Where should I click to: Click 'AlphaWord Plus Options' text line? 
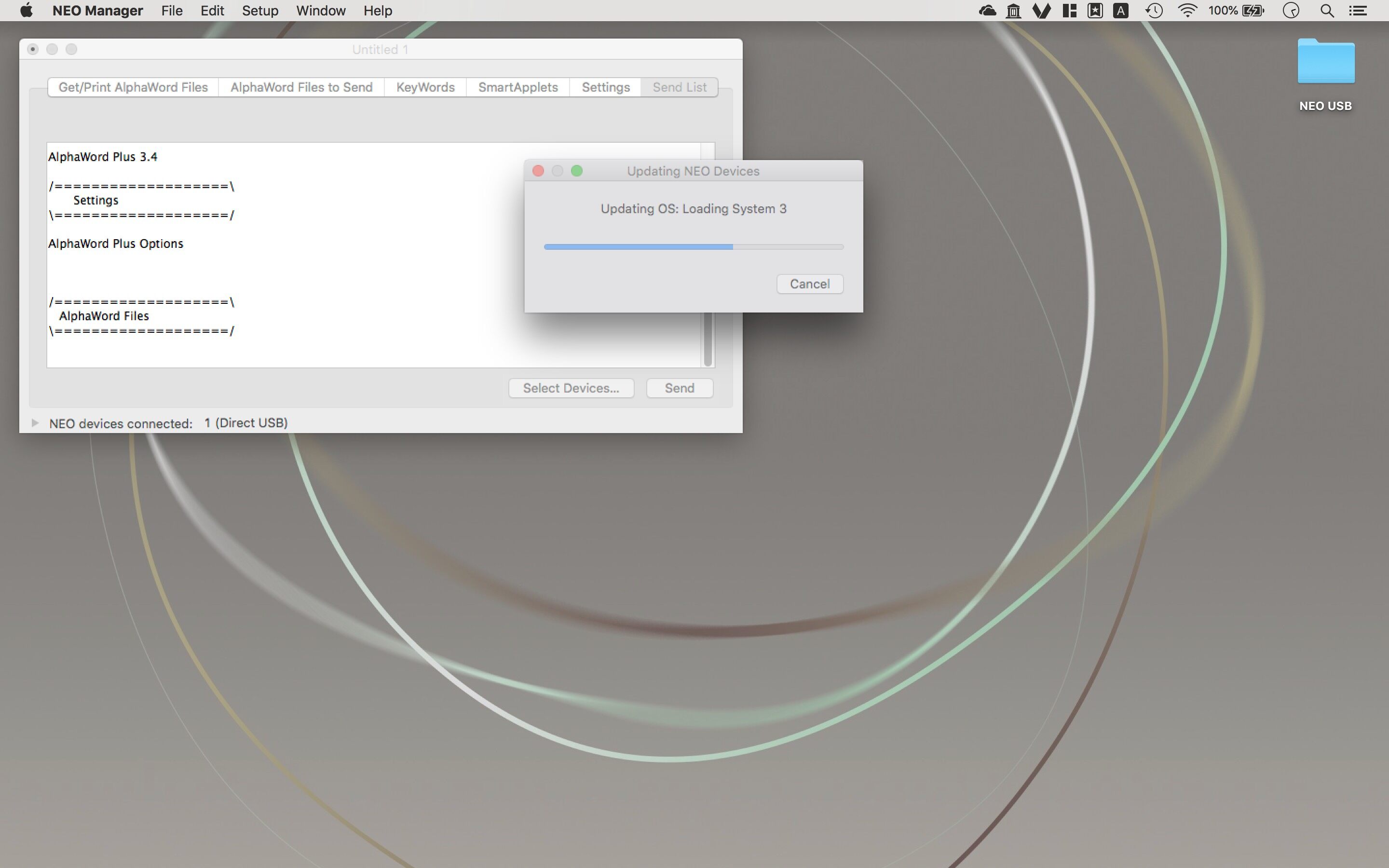click(x=116, y=244)
